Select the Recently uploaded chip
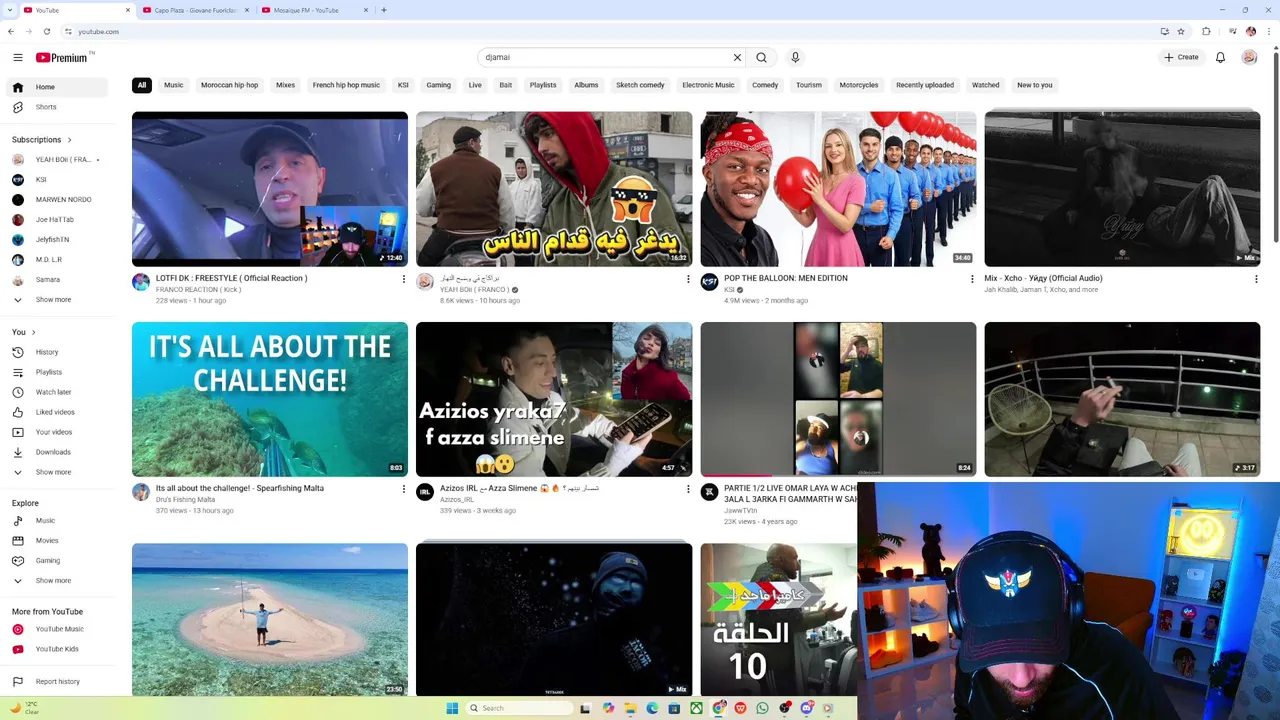 point(925,85)
